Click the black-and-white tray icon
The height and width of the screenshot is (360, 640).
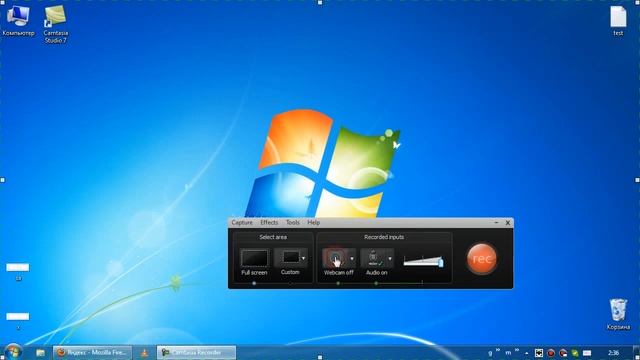click(x=539, y=353)
